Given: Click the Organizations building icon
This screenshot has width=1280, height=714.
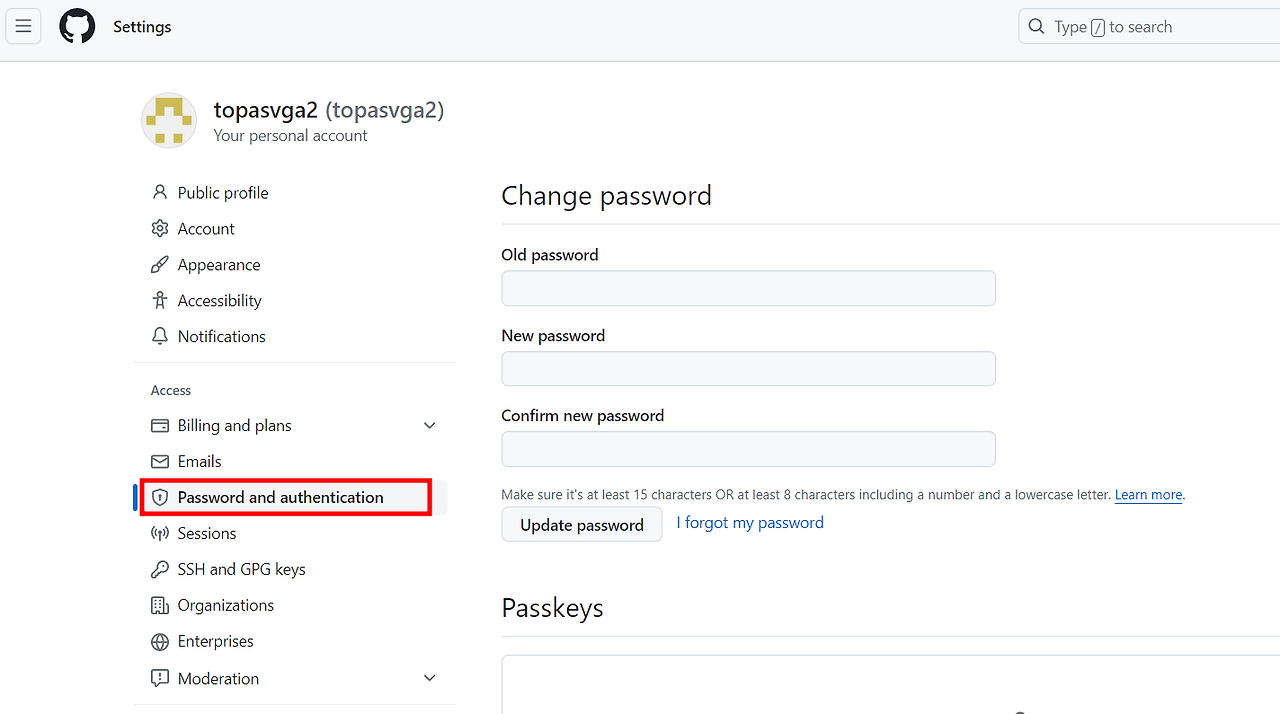Looking at the screenshot, I should 160,605.
